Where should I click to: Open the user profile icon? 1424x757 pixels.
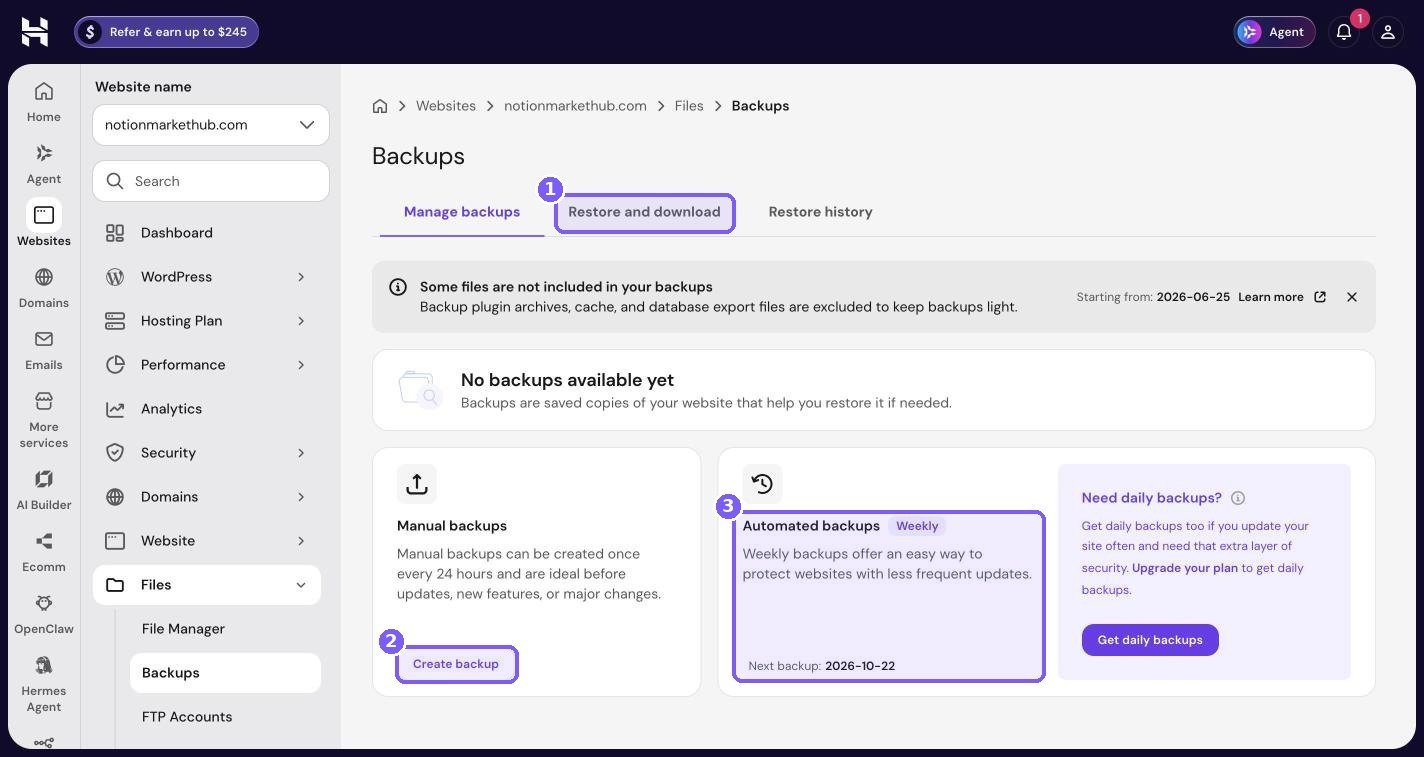coord(1388,32)
